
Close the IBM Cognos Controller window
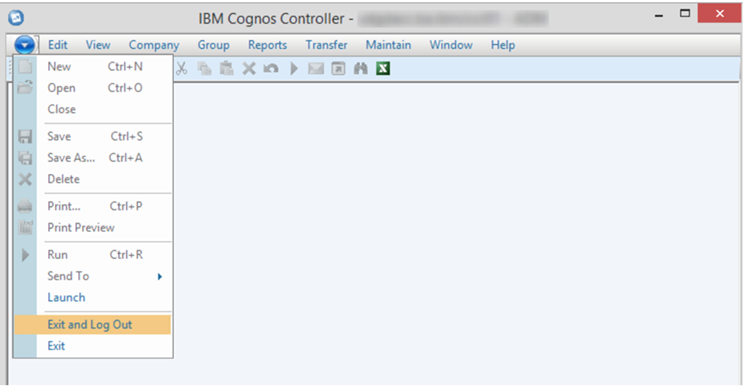pos(719,13)
